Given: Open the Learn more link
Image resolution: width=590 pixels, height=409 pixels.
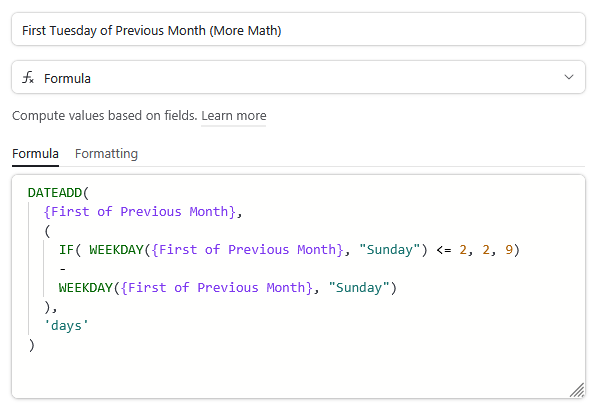Looking at the screenshot, I should (233, 116).
